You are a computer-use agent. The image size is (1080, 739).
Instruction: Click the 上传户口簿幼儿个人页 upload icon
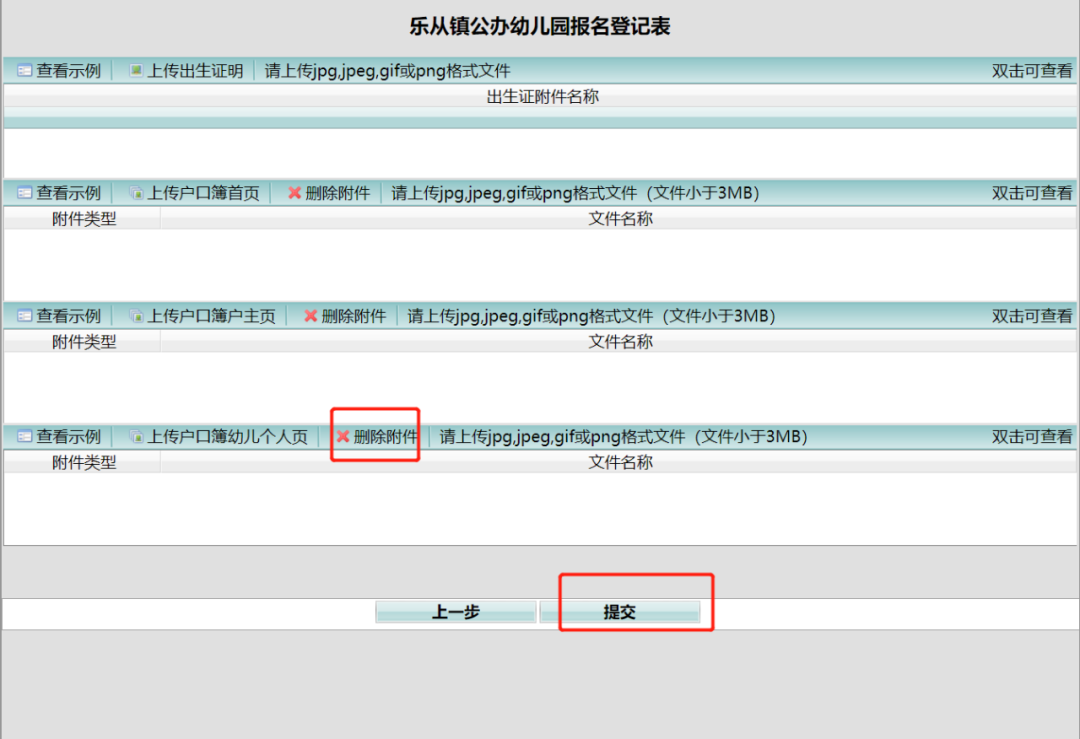[x=136, y=437]
